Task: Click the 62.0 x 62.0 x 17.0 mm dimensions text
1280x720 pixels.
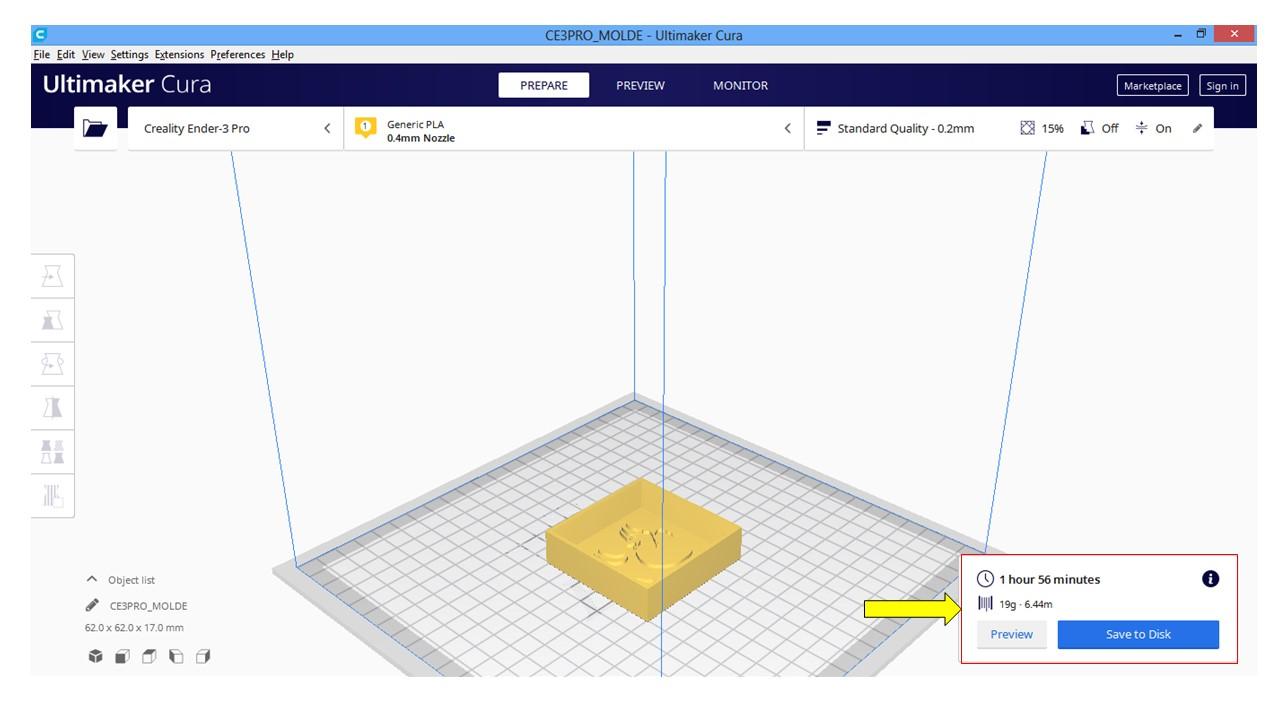Action: pos(134,628)
